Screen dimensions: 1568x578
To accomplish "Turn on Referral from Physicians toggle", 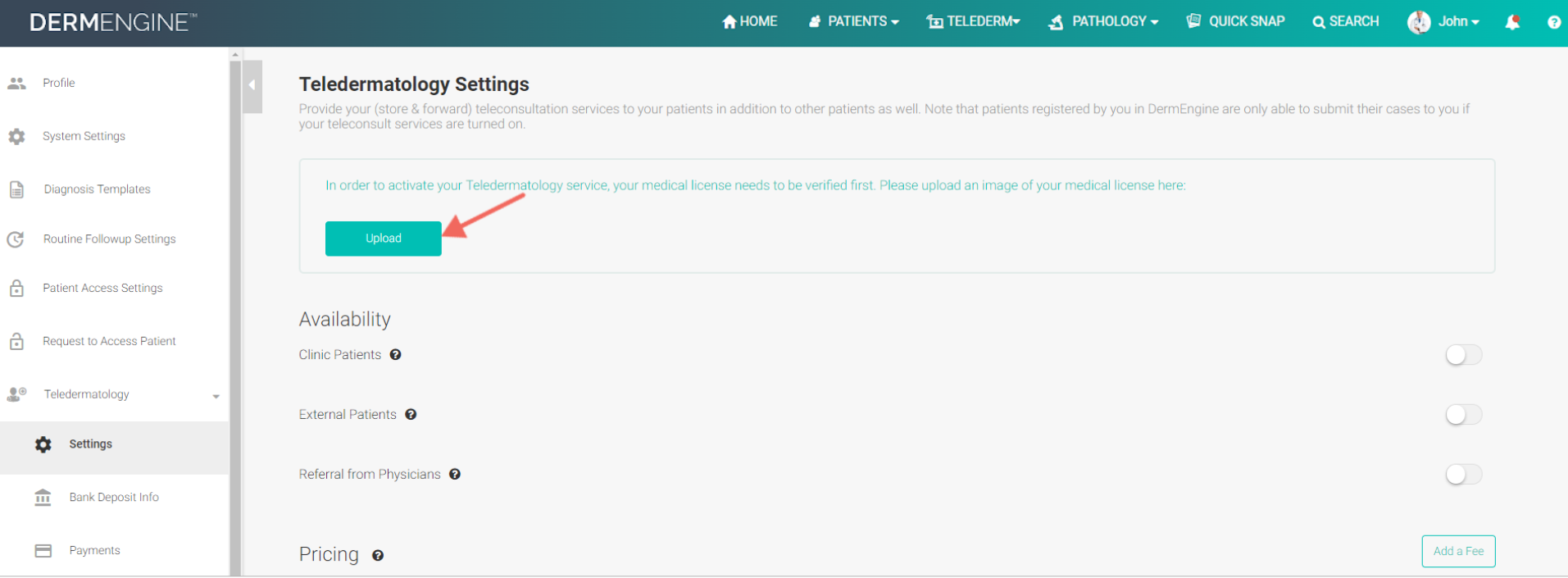I will [x=1463, y=475].
